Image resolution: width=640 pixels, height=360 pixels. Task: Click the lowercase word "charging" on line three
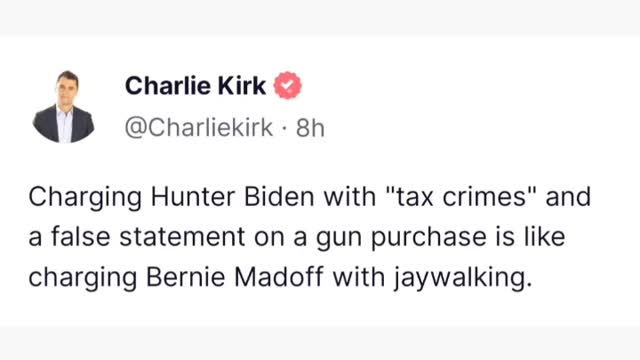82,278
